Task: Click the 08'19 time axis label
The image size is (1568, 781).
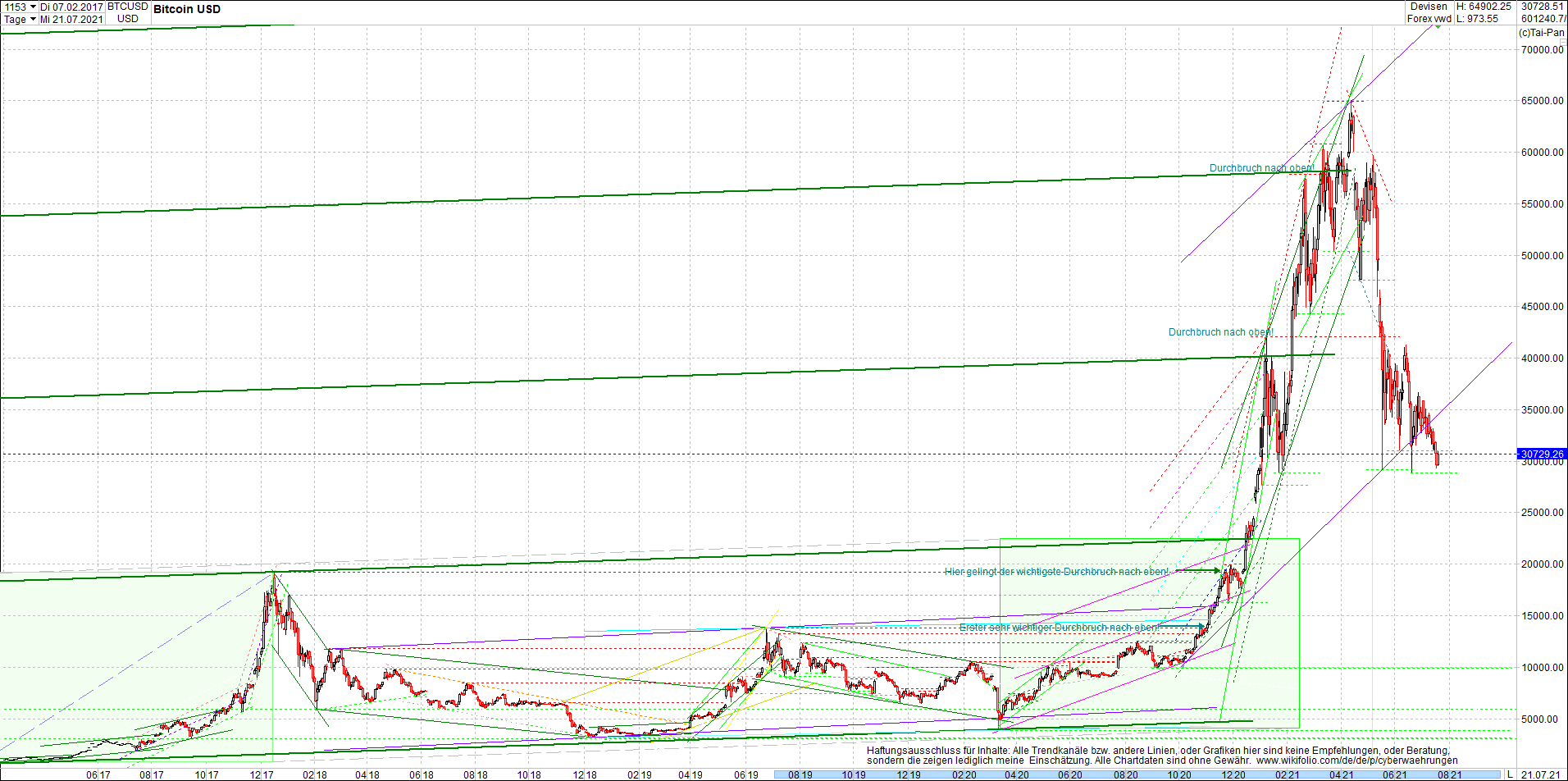Action: click(800, 774)
